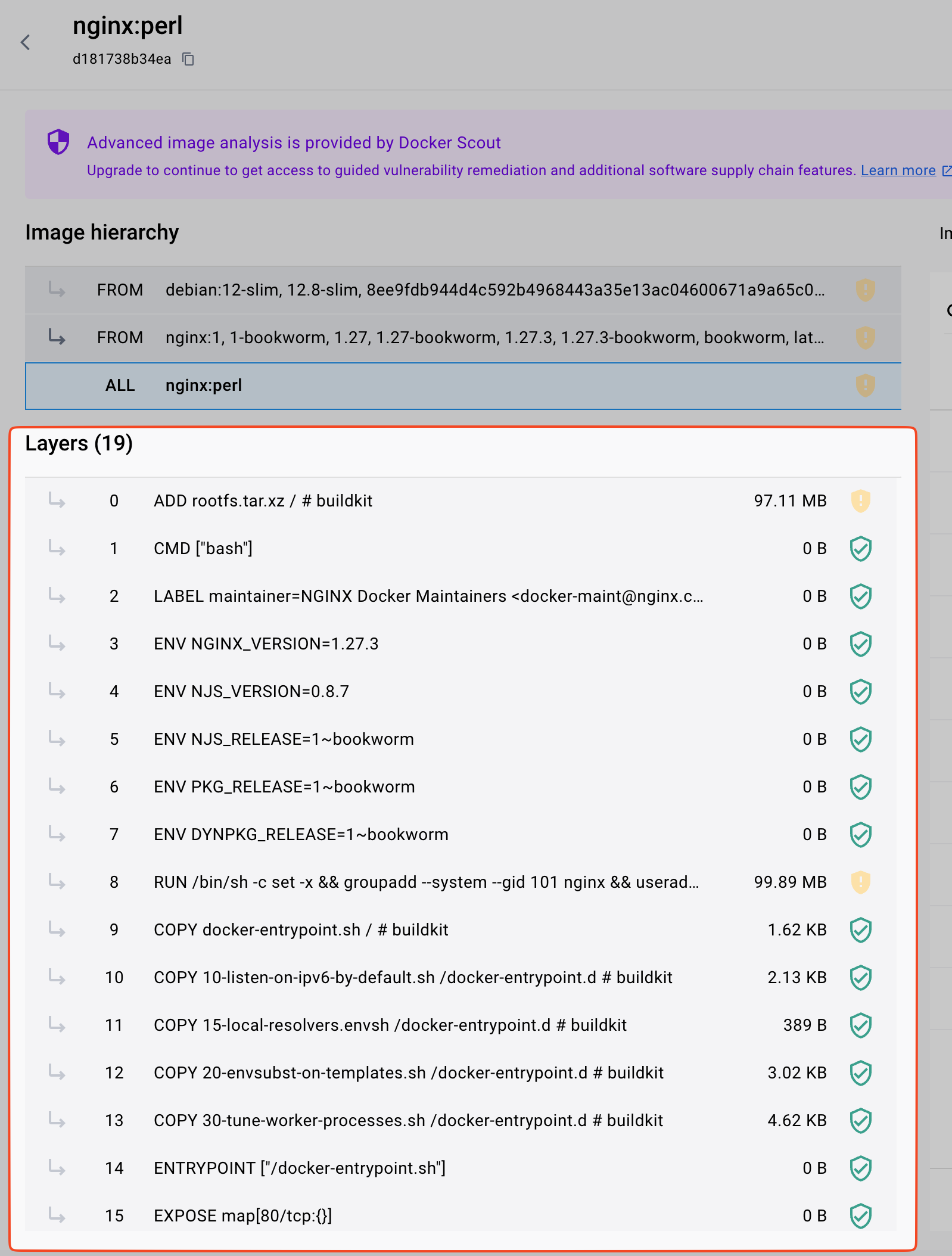952x1256 pixels.
Task: Open the Learn more link
Action: [898, 170]
